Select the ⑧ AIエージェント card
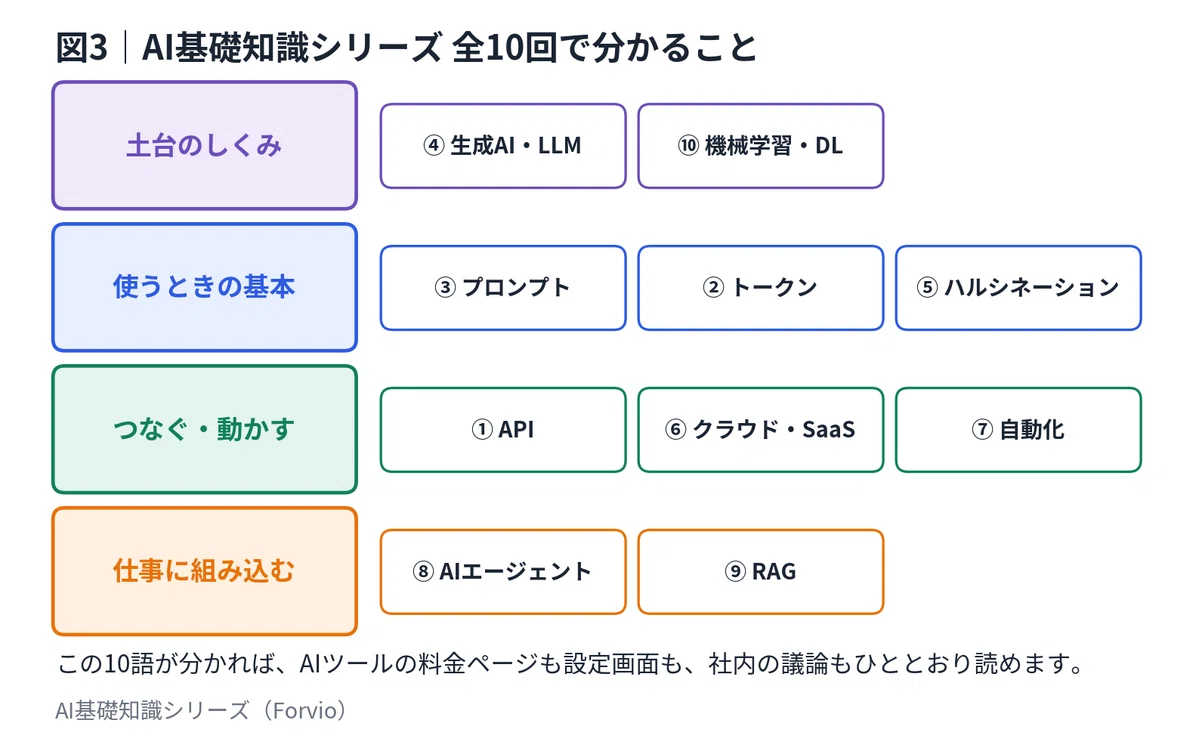This screenshot has width=1200, height=751. [x=503, y=572]
